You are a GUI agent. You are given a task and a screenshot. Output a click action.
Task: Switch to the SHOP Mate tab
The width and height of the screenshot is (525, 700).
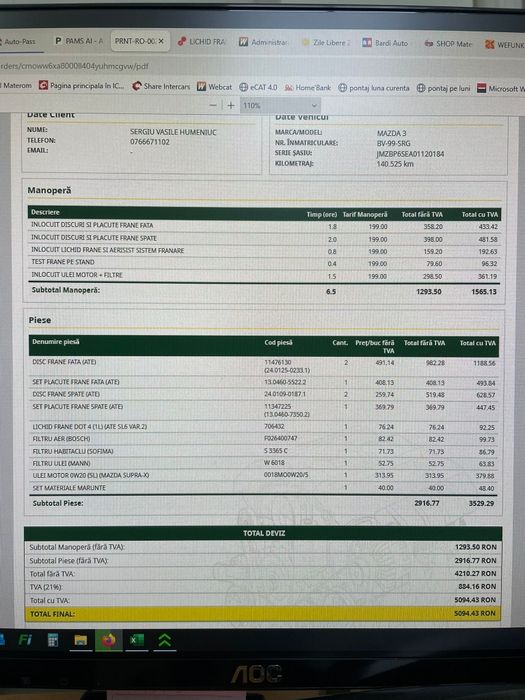pyautogui.click(x=448, y=44)
